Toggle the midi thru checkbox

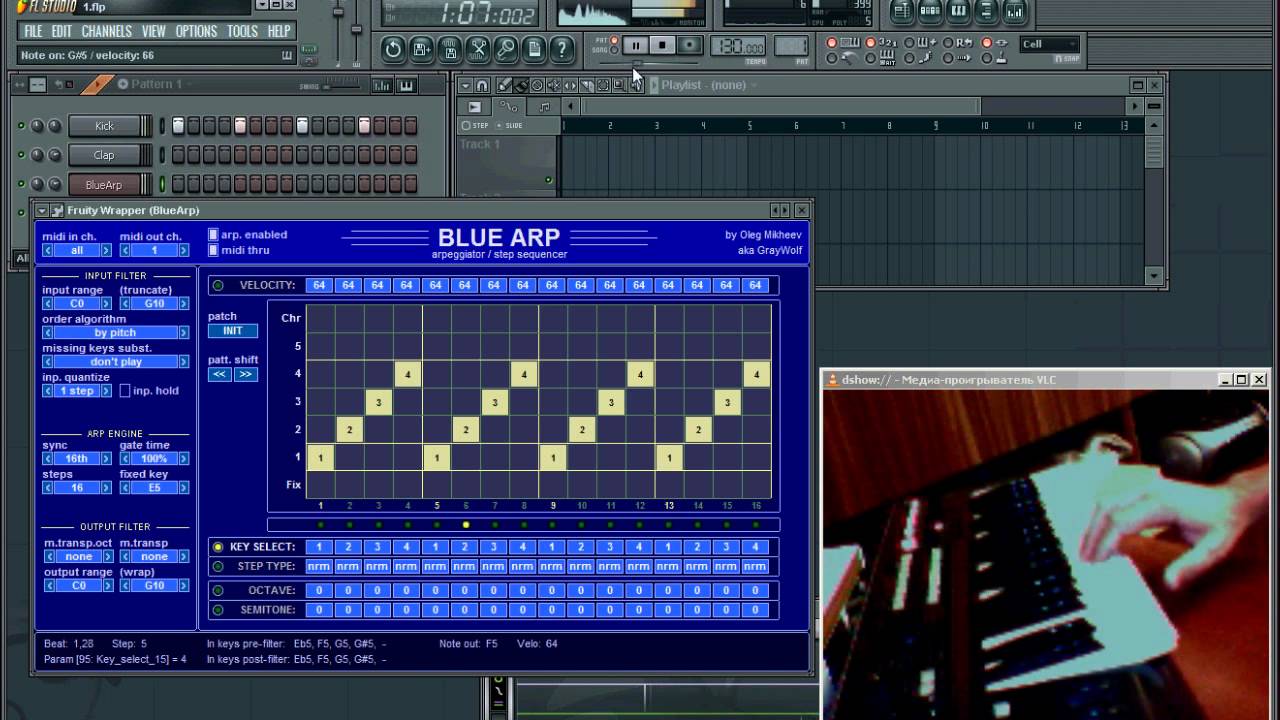(213, 250)
